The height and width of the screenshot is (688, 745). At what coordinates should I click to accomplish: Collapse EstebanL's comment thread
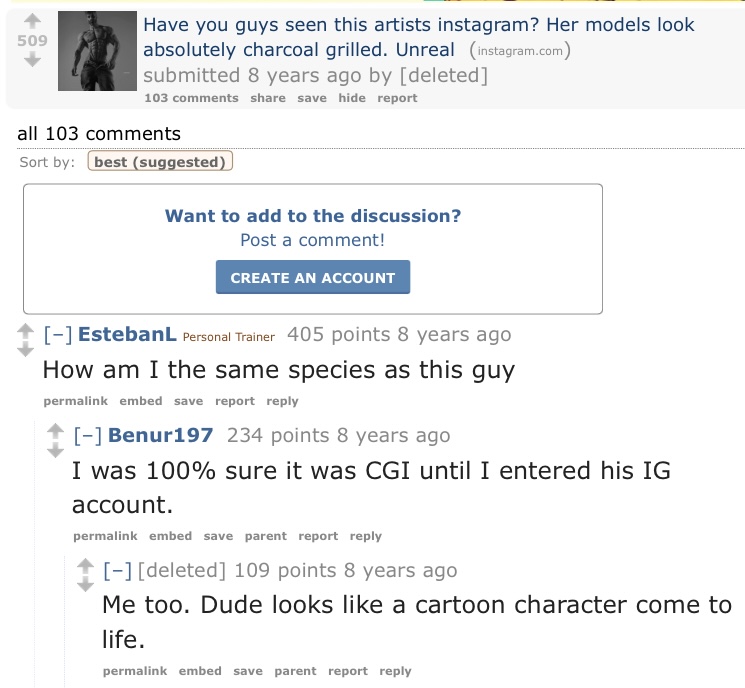tap(57, 335)
